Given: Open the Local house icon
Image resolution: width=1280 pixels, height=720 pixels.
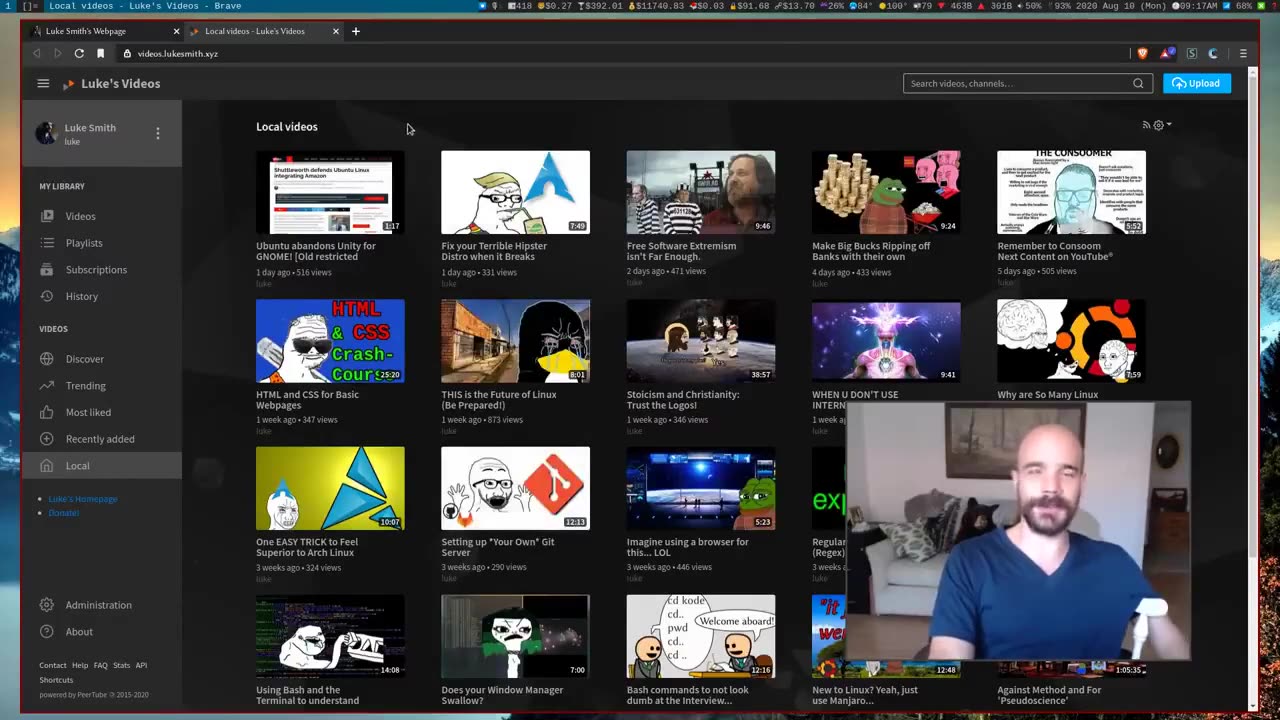Looking at the screenshot, I should [x=47, y=465].
